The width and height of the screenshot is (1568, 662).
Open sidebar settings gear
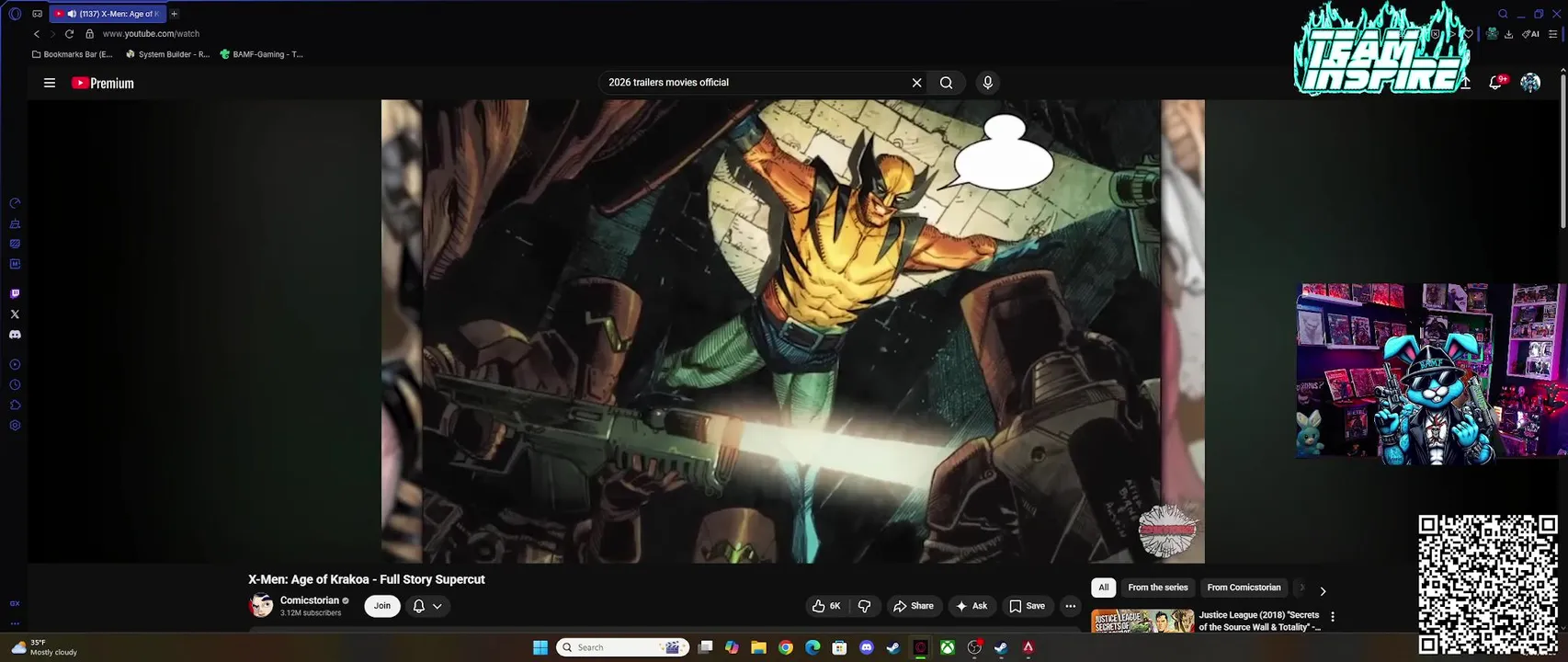pos(15,426)
